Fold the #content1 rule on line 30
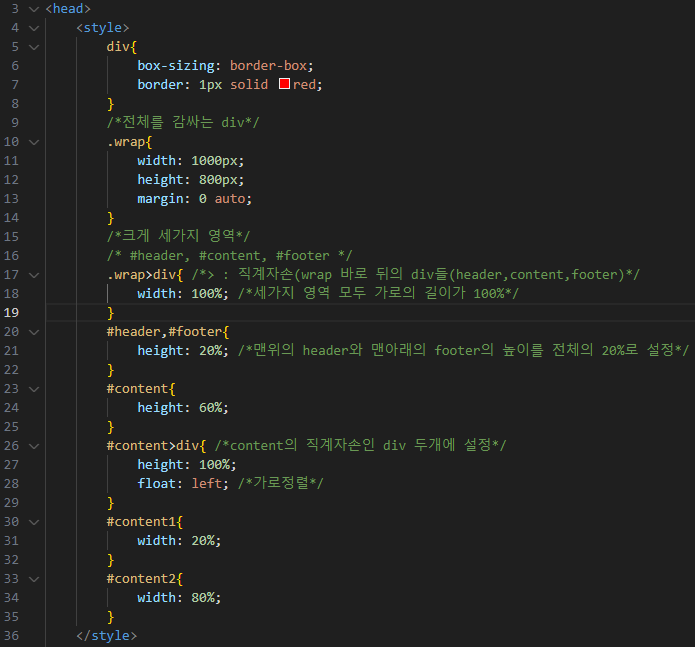 pos(34,522)
